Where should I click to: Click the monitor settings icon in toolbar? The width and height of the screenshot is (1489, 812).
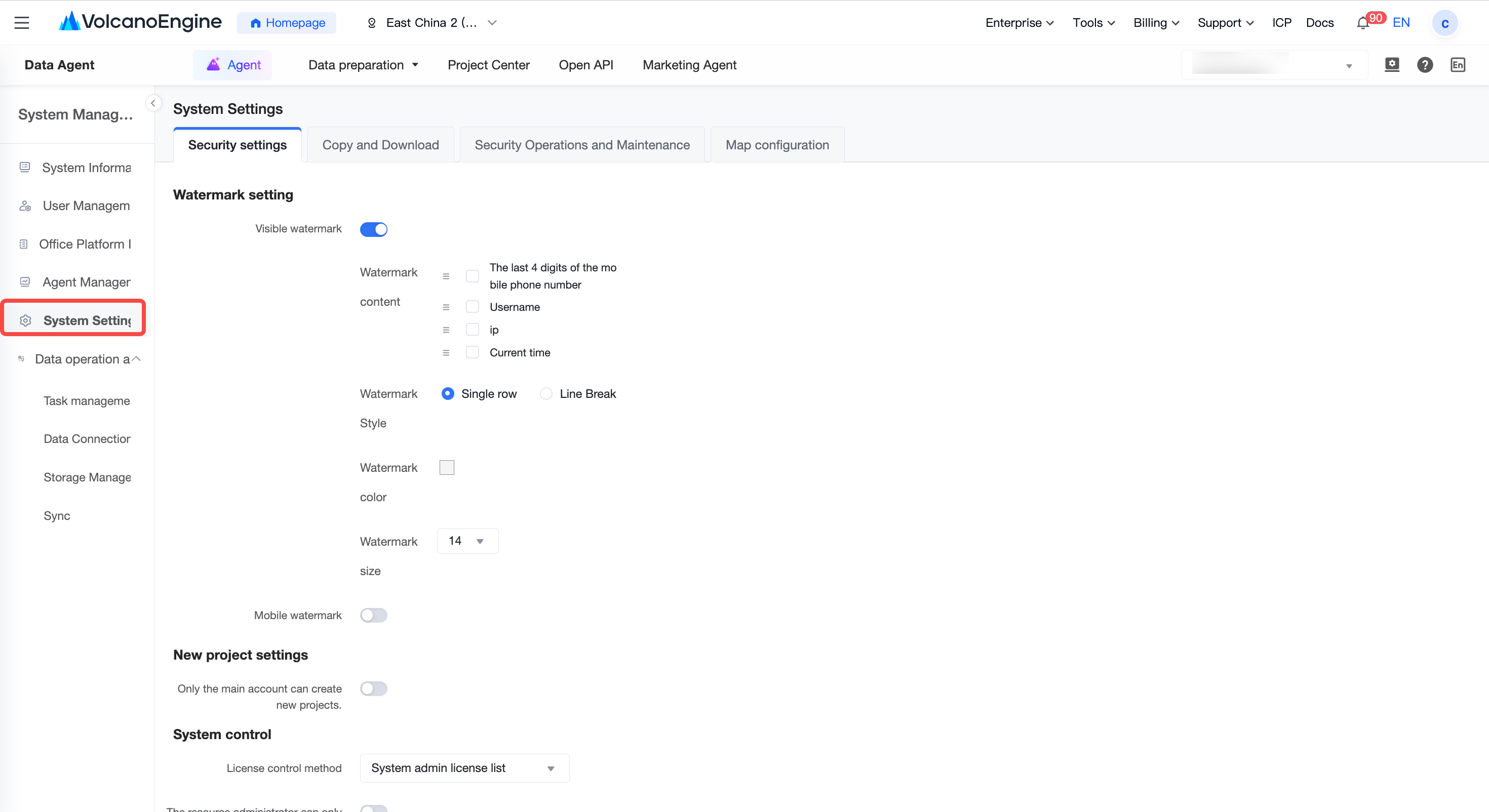[x=1392, y=65]
